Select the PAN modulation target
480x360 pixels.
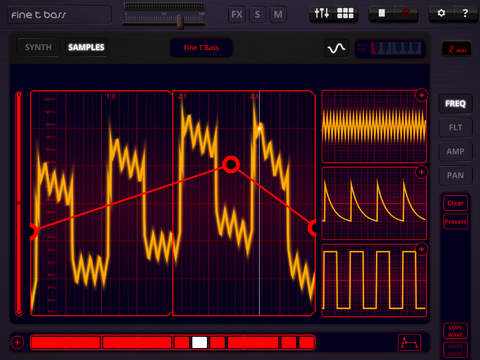click(x=455, y=175)
